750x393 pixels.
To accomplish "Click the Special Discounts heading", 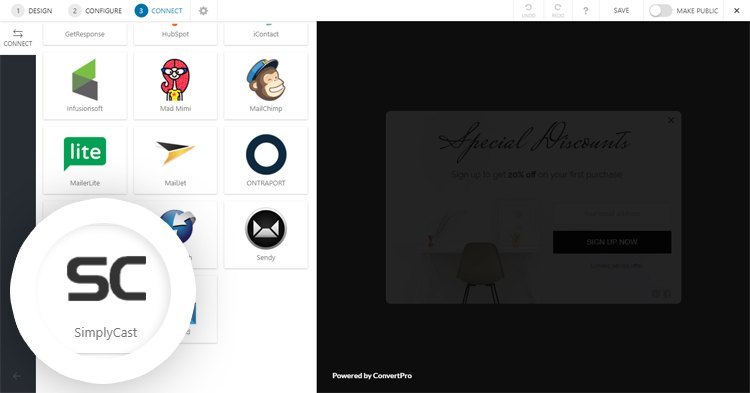I will [534, 141].
